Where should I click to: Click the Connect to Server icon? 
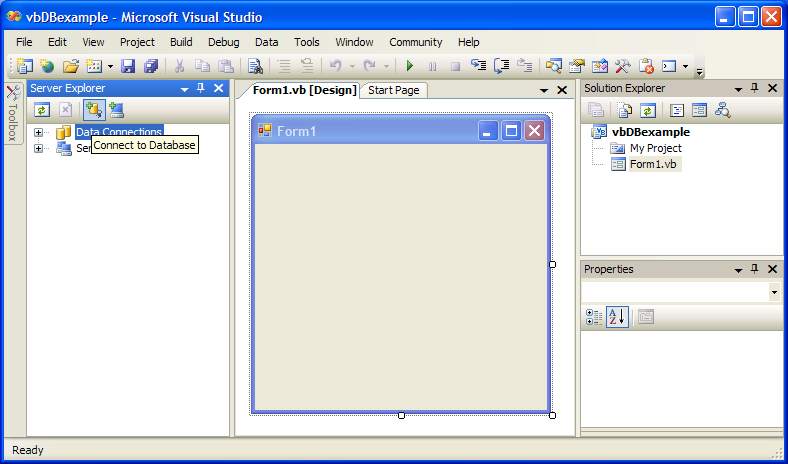point(117,110)
